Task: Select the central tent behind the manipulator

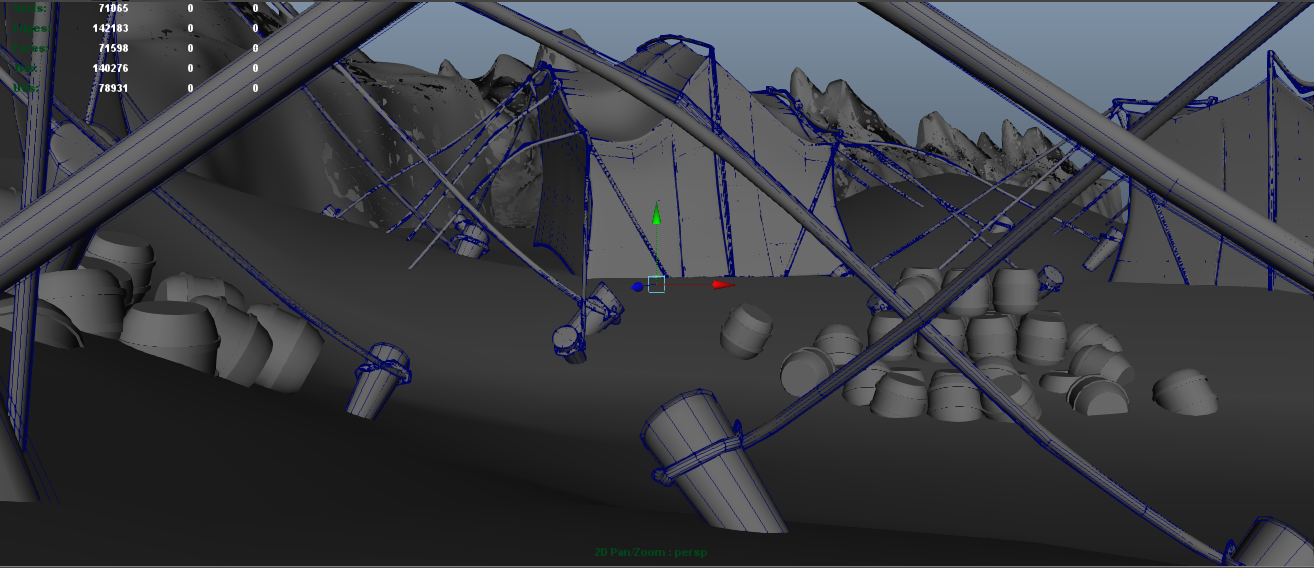Action: coord(700,200)
